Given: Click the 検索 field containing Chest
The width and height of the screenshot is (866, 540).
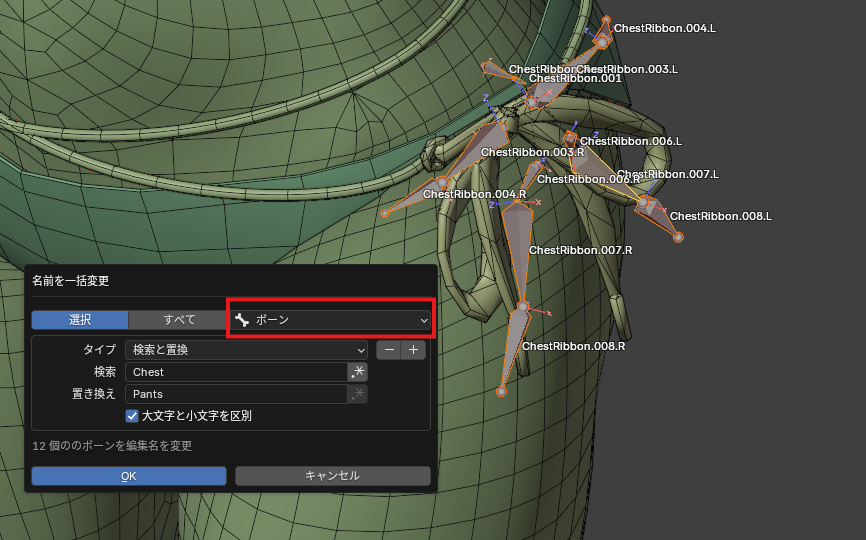Looking at the screenshot, I should 236,372.
